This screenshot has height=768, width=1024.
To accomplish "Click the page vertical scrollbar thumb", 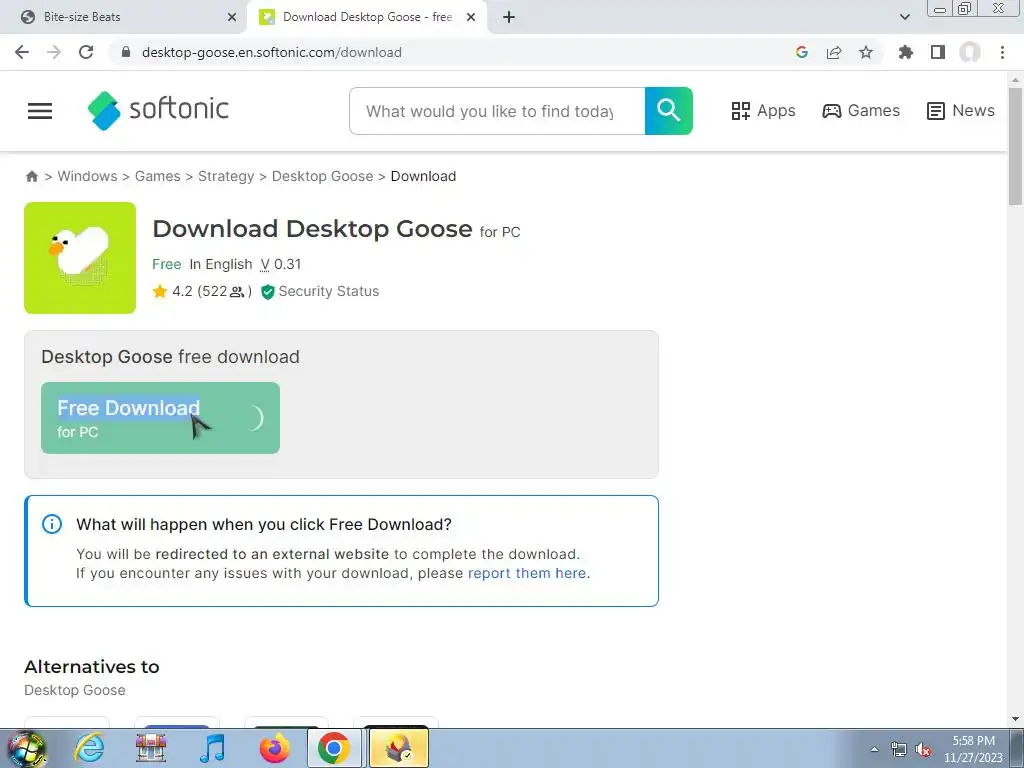I will click(1015, 146).
